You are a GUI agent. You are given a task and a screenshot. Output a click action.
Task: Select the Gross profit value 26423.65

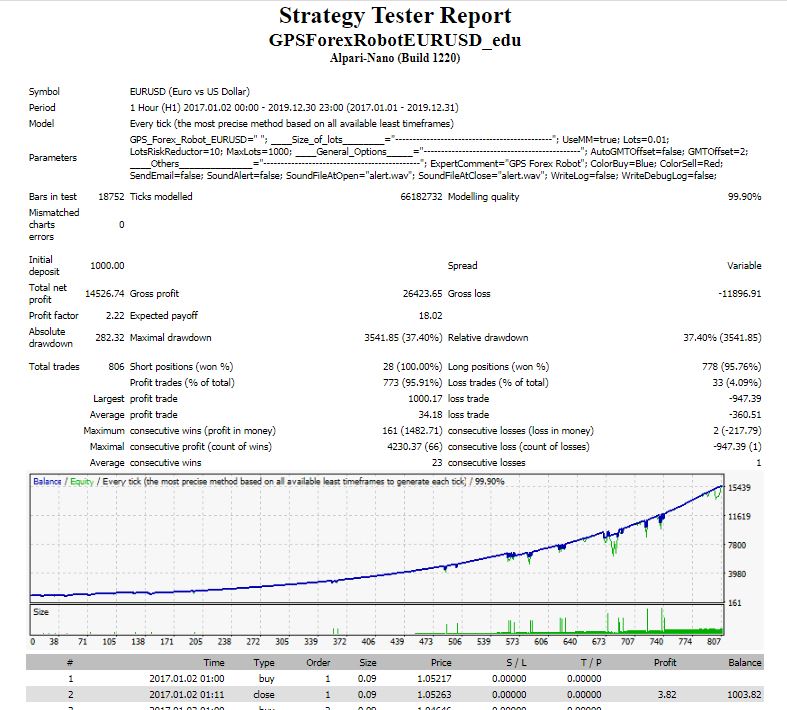422,294
